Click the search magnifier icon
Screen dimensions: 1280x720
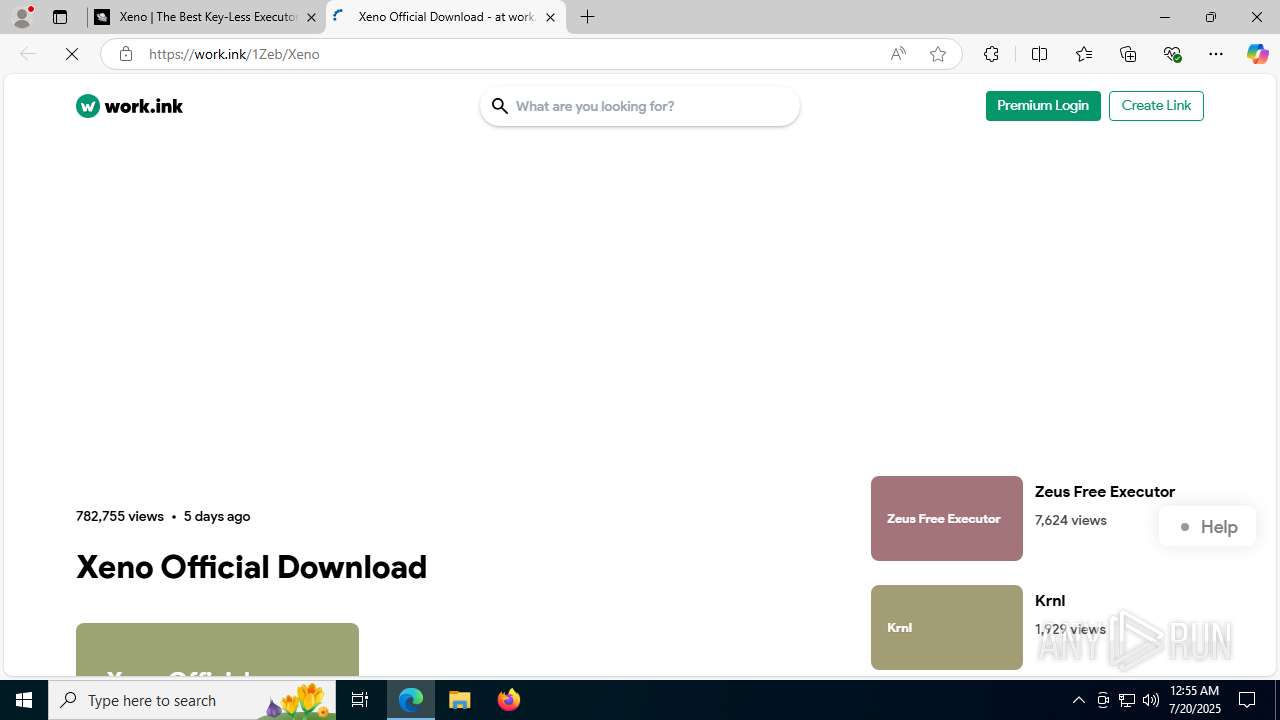pyautogui.click(x=499, y=106)
